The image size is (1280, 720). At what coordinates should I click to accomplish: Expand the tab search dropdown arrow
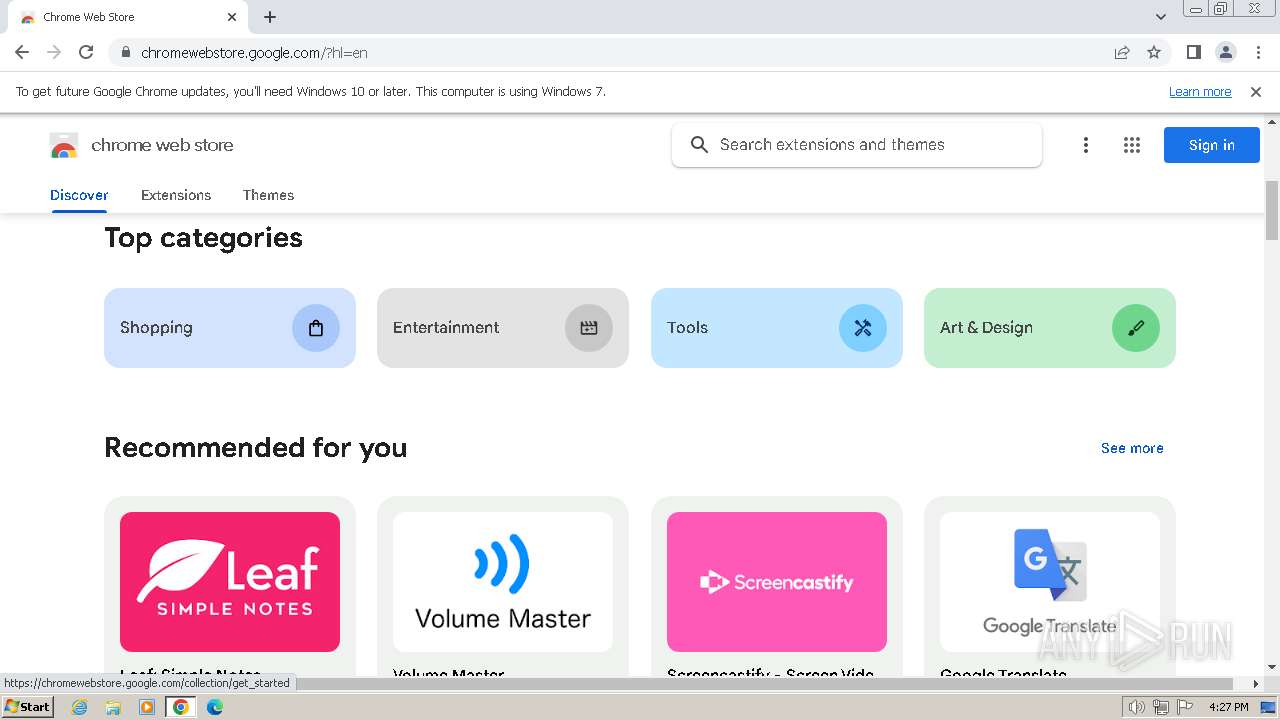point(1161,17)
